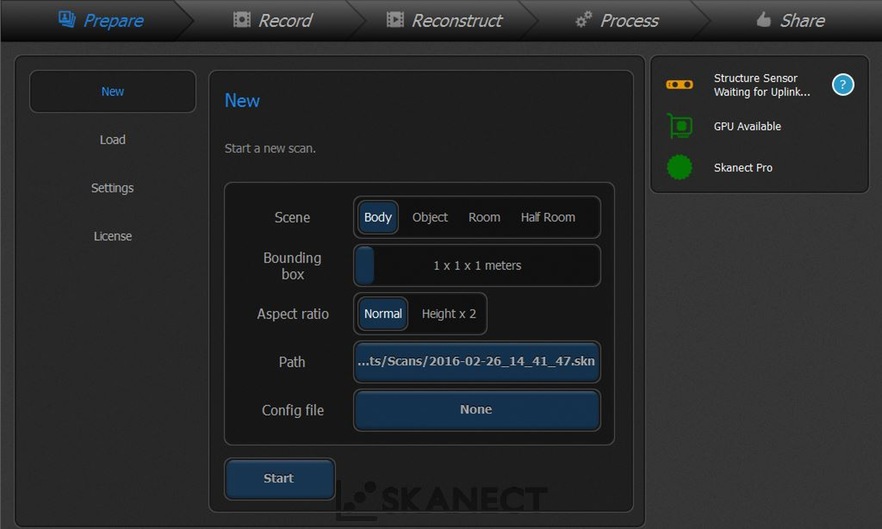Viewport: 882px width, 529px height.
Task: Open Settings in the sidebar
Action: point(112,188)
